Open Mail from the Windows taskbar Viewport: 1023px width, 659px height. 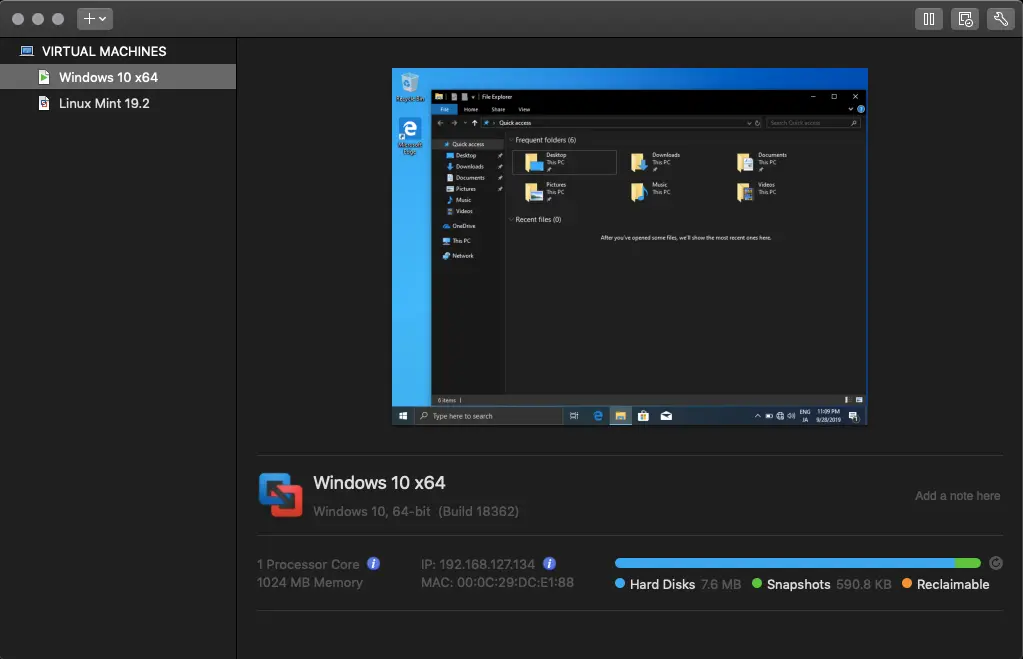point(665,415)
